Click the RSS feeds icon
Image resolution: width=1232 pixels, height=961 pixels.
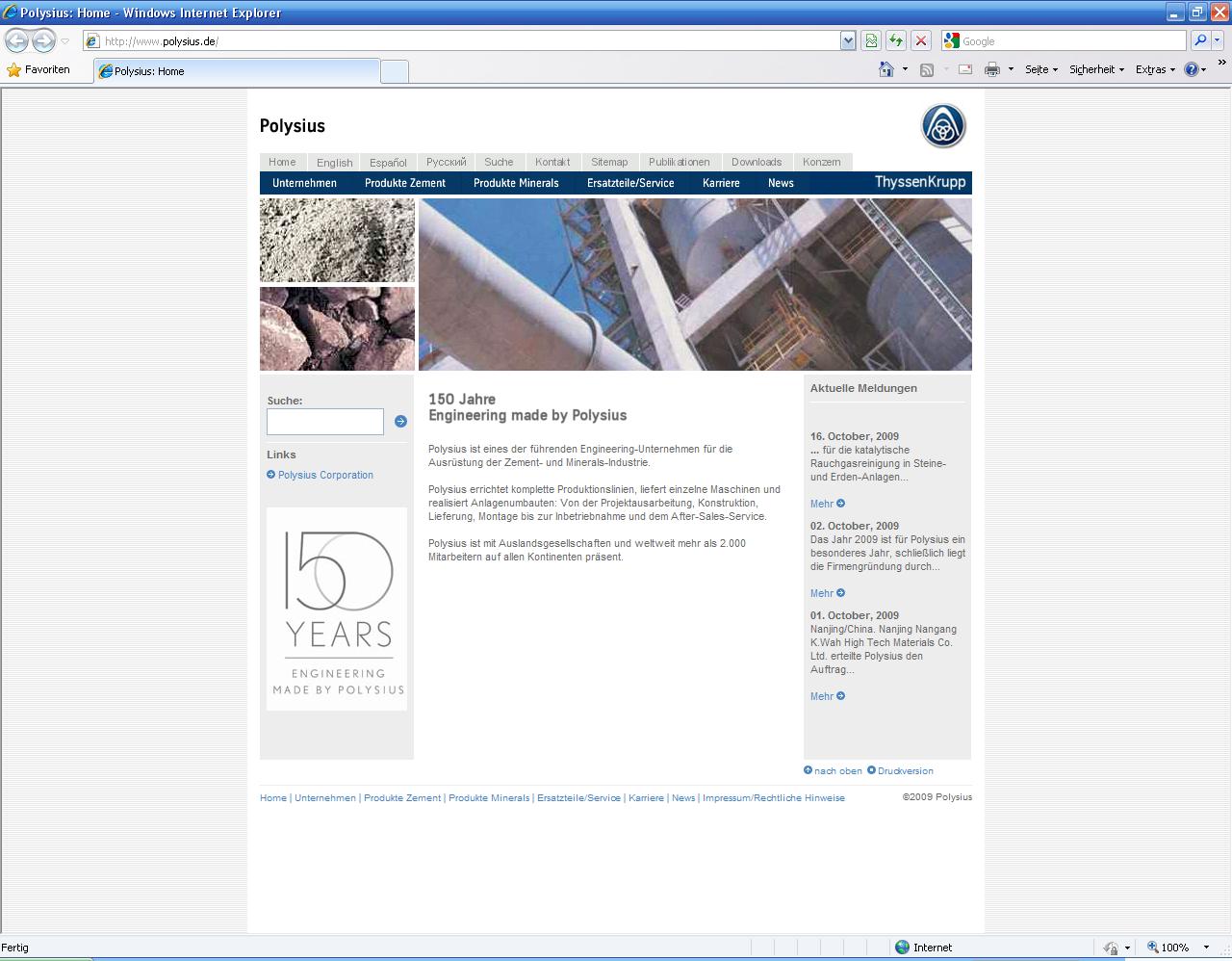click(927, 69)
